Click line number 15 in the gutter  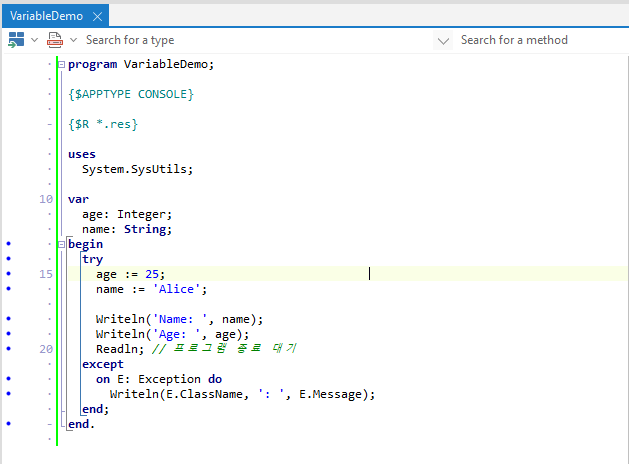[x=46, y=274]
